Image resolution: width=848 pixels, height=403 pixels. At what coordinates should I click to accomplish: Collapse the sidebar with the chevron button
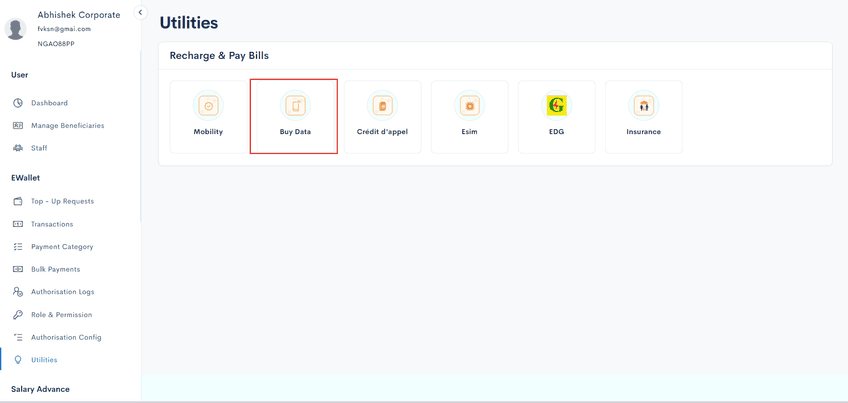coord(140,12)
